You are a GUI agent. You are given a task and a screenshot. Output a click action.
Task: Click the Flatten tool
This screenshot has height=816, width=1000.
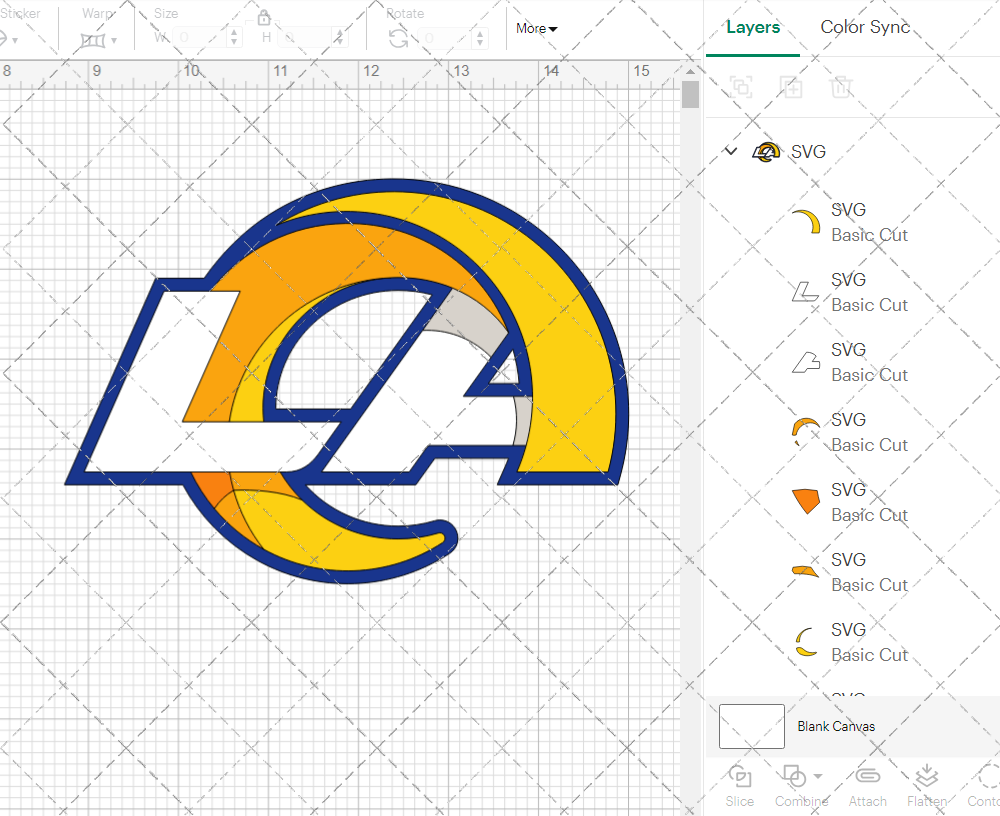(x=927, y=786)
